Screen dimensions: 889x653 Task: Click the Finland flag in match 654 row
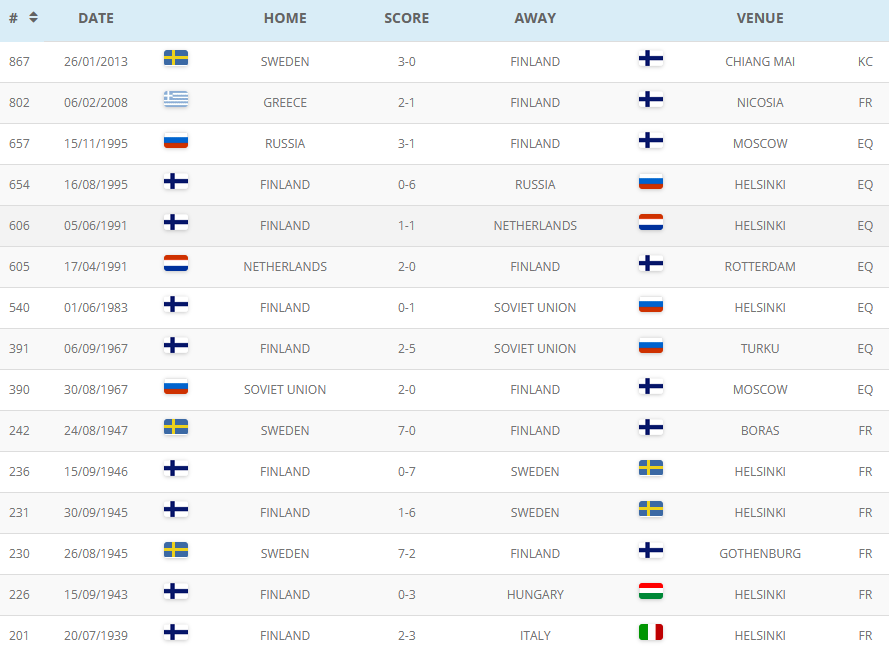click(x=176, y=181)
